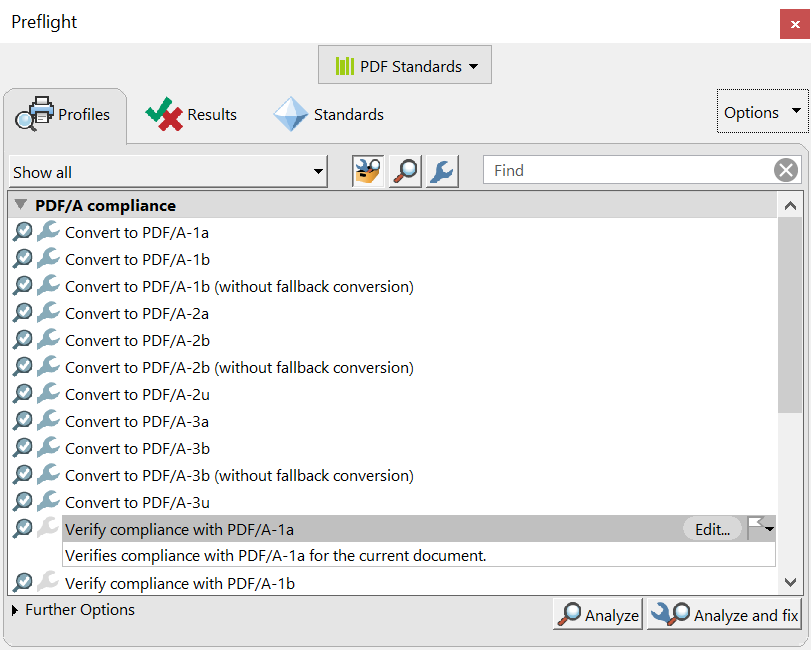Switch to the Results tab
The image size is (811, 650).
pos(191,114)
